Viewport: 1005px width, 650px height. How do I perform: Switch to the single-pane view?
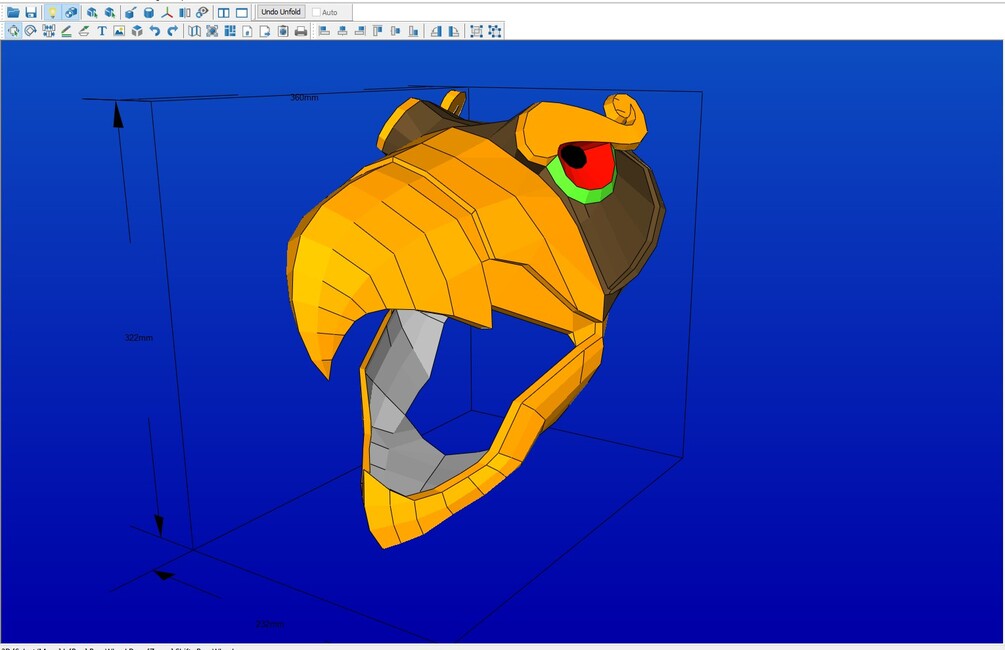[242, 12]
